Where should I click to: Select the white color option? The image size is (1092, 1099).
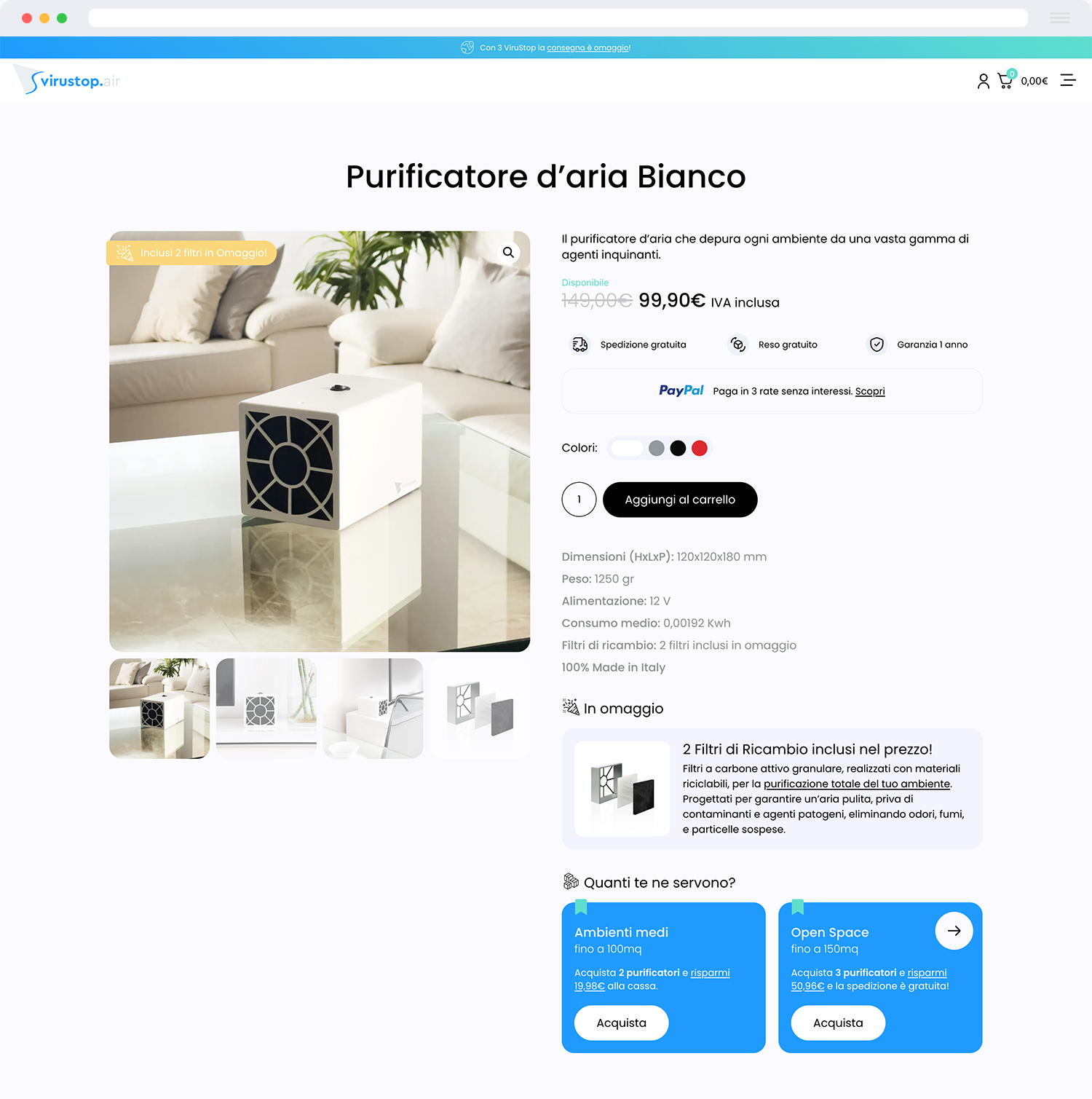pyautogui.click(x=627, y=448)
